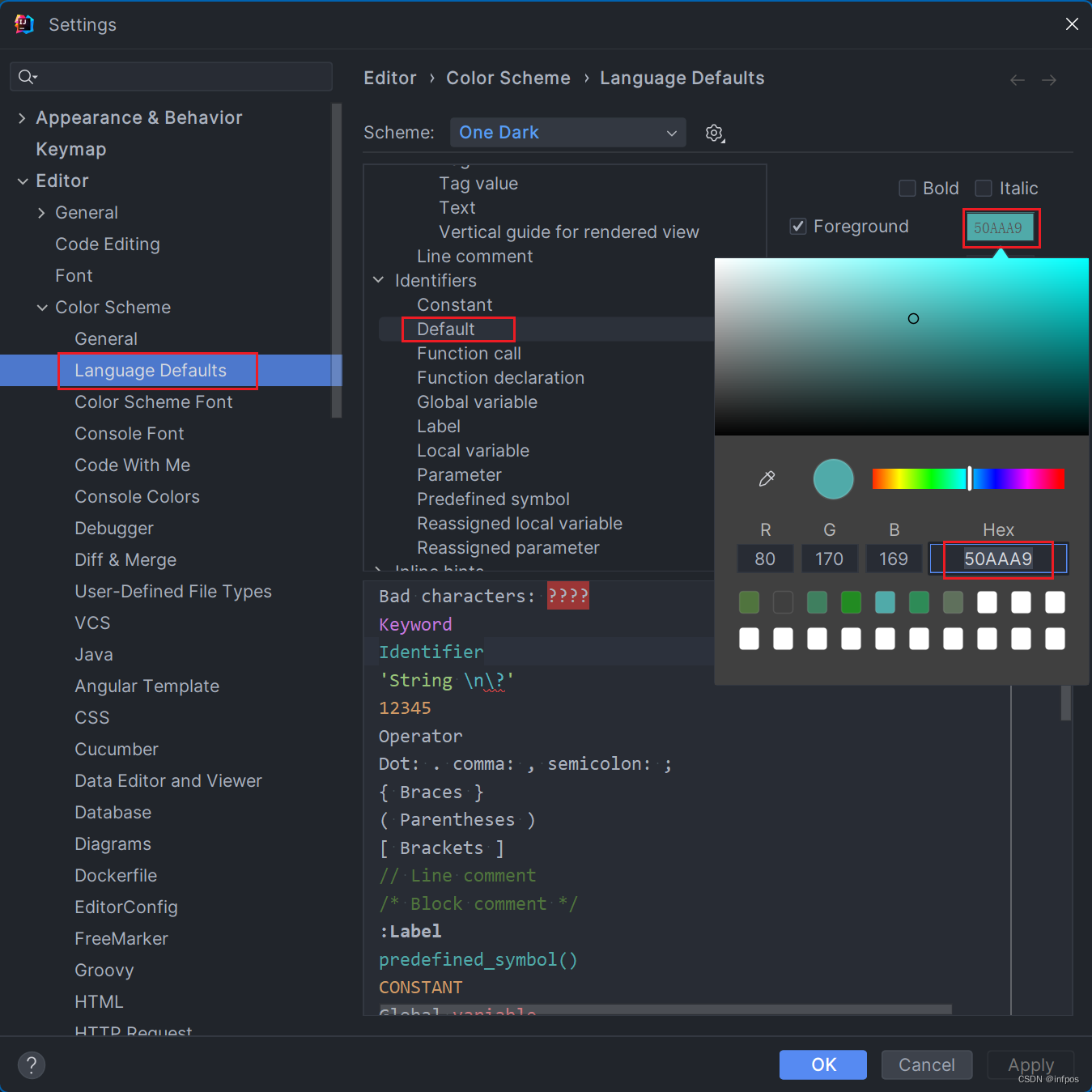This screenshot has width=1092, height=1092.
Task: Click Keyword in the preview
Action: [415, 624]
